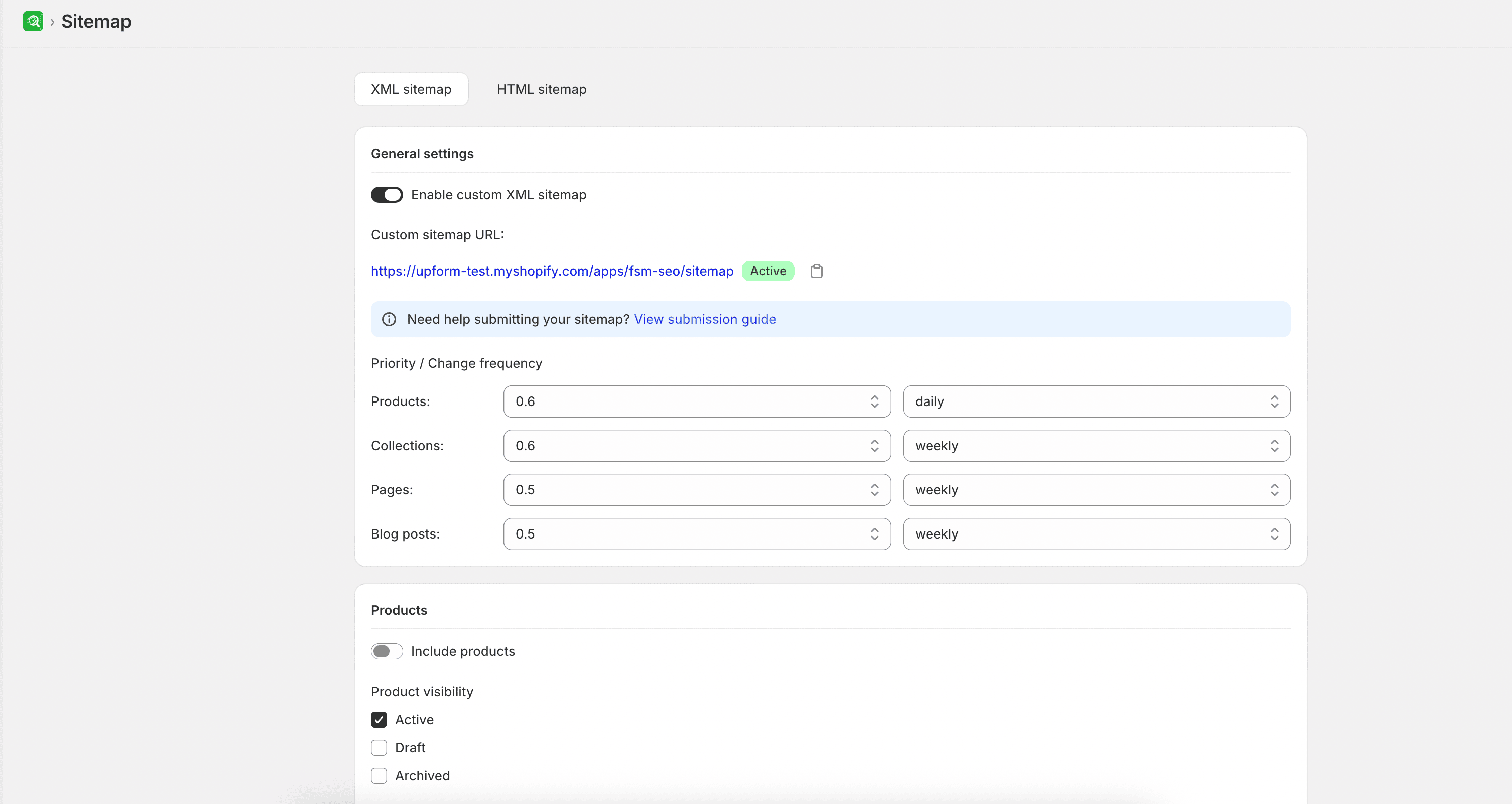Uncheck the Active product visibility checkbox
1512x804 pixels.
(379, 720)
